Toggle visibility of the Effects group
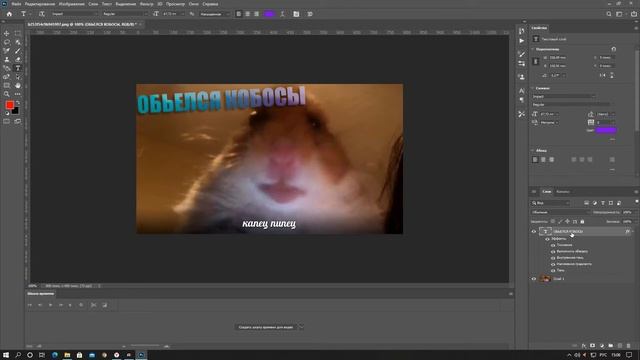The image size is (640, 360). pos(547,239)
